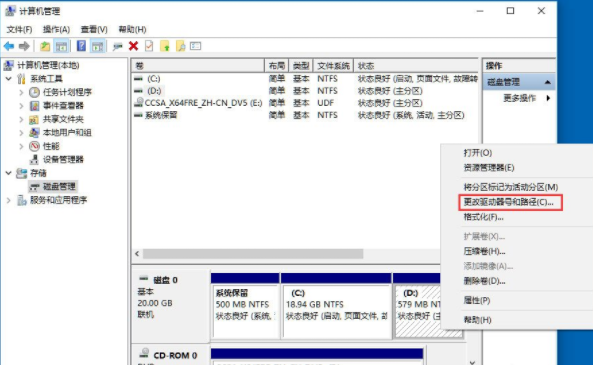Image resolution: width=593 pixels, height=365 pixels.
Task: Click the properties checkmark sheet icon
Action: pos(149,46)
